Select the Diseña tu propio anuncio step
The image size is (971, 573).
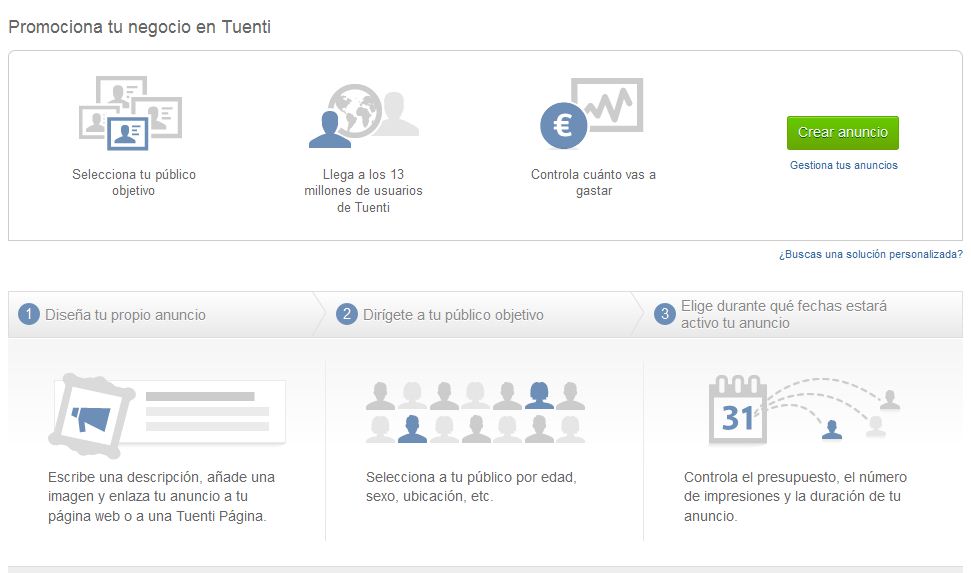125,315
